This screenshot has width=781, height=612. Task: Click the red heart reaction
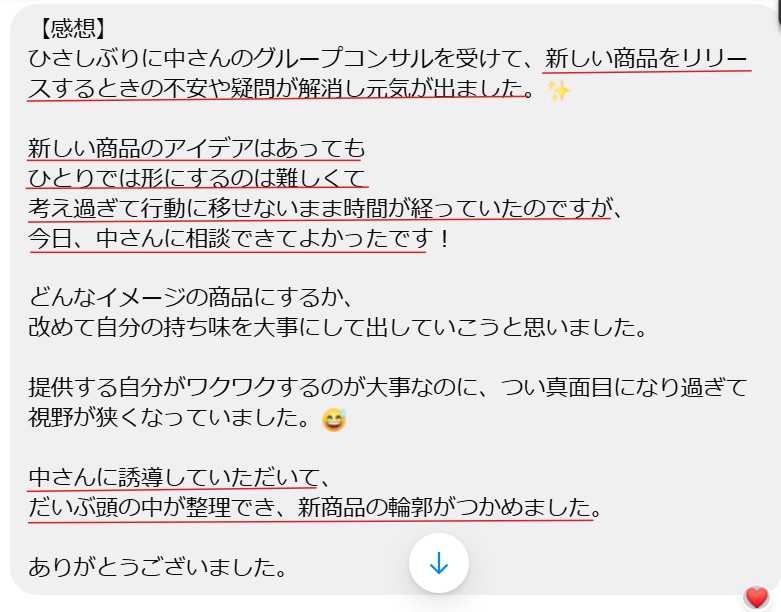click(756, 598)
